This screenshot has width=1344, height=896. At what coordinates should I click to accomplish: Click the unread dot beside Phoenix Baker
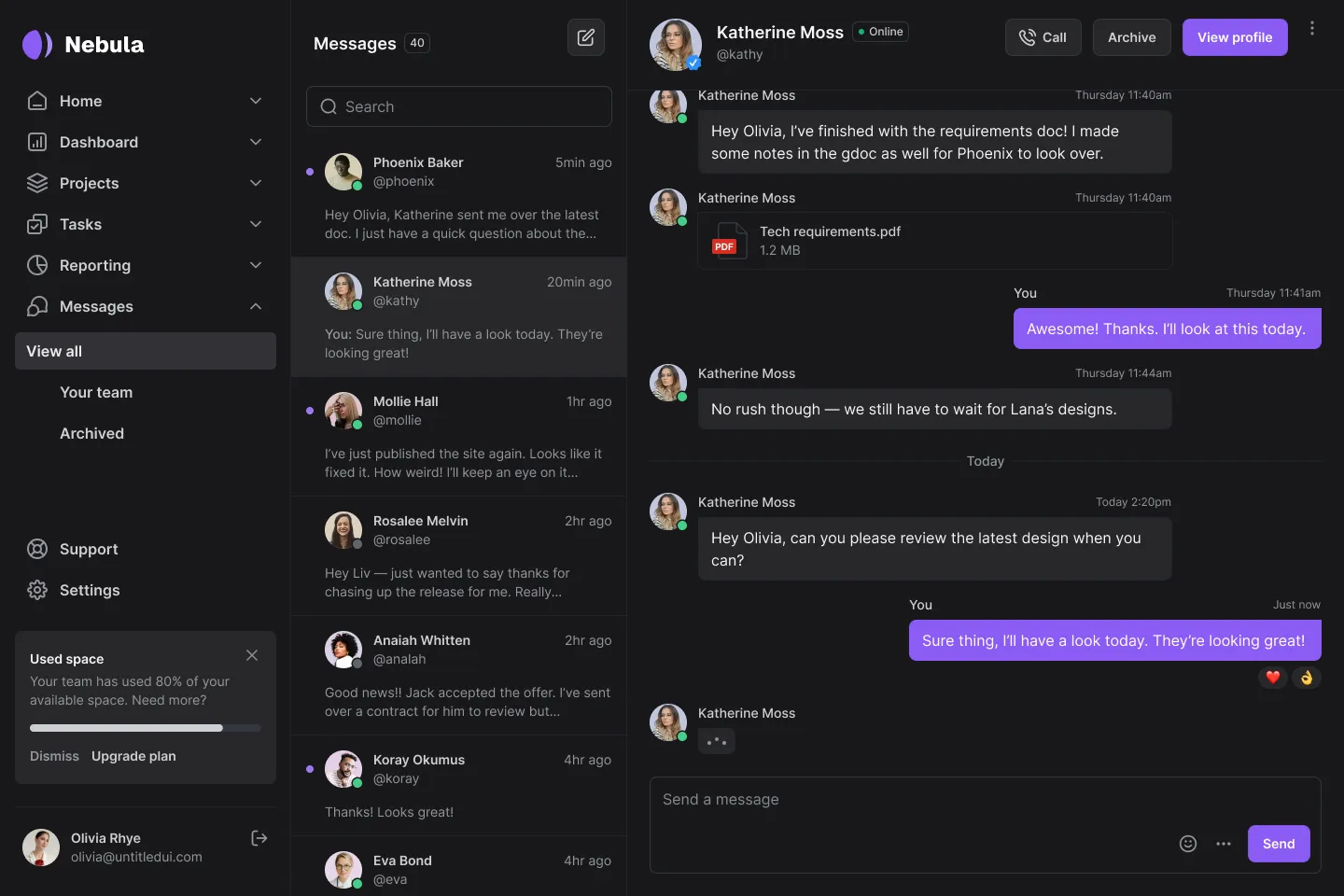[310, 172]
